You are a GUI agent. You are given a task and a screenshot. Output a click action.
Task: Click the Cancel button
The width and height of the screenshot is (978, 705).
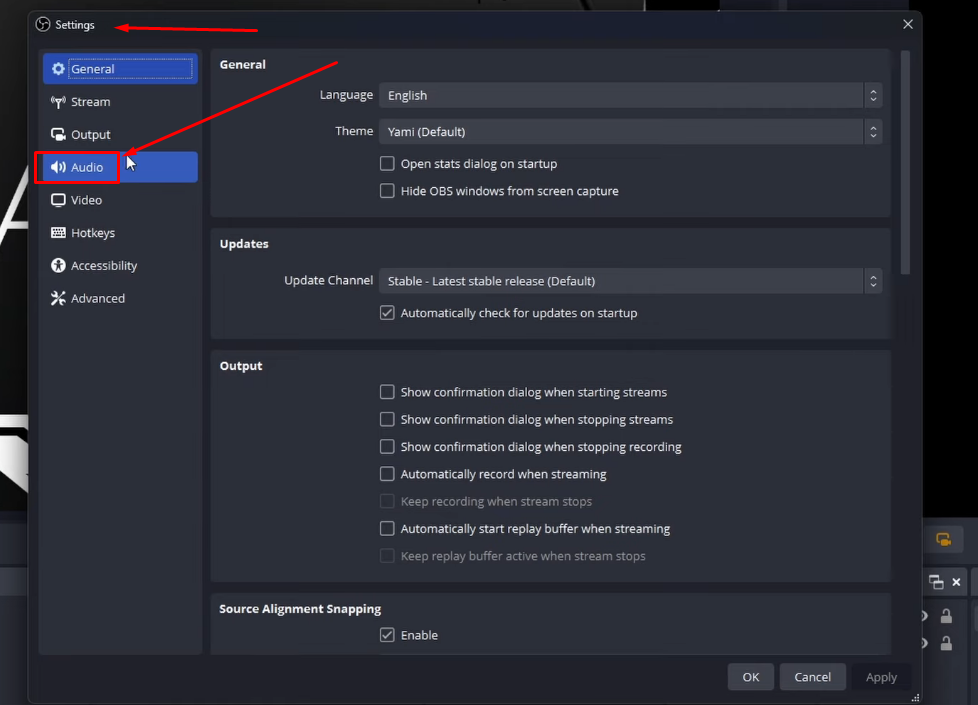coord(812,677)
